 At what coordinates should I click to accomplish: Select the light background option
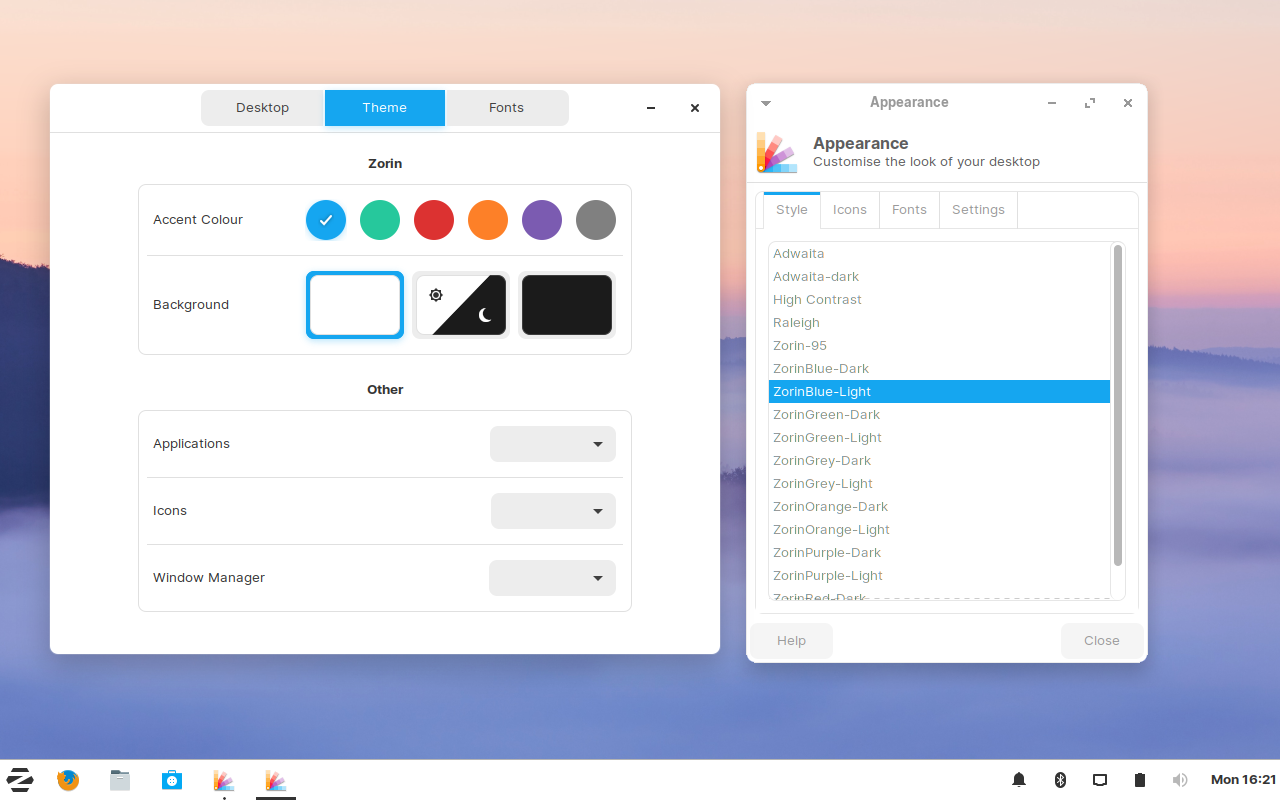point(355,305)
